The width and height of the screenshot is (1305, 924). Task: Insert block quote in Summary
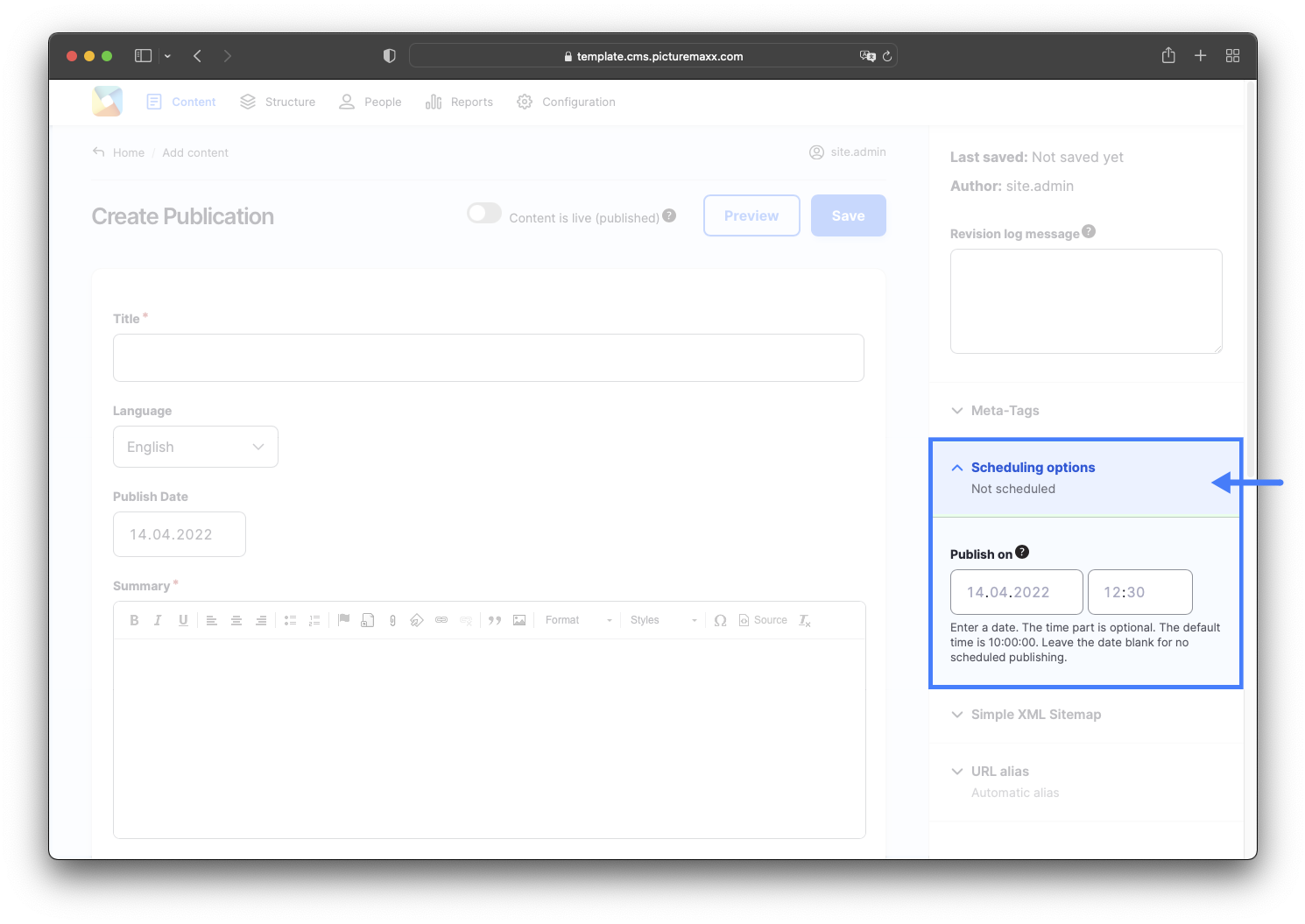click(495, 620)
